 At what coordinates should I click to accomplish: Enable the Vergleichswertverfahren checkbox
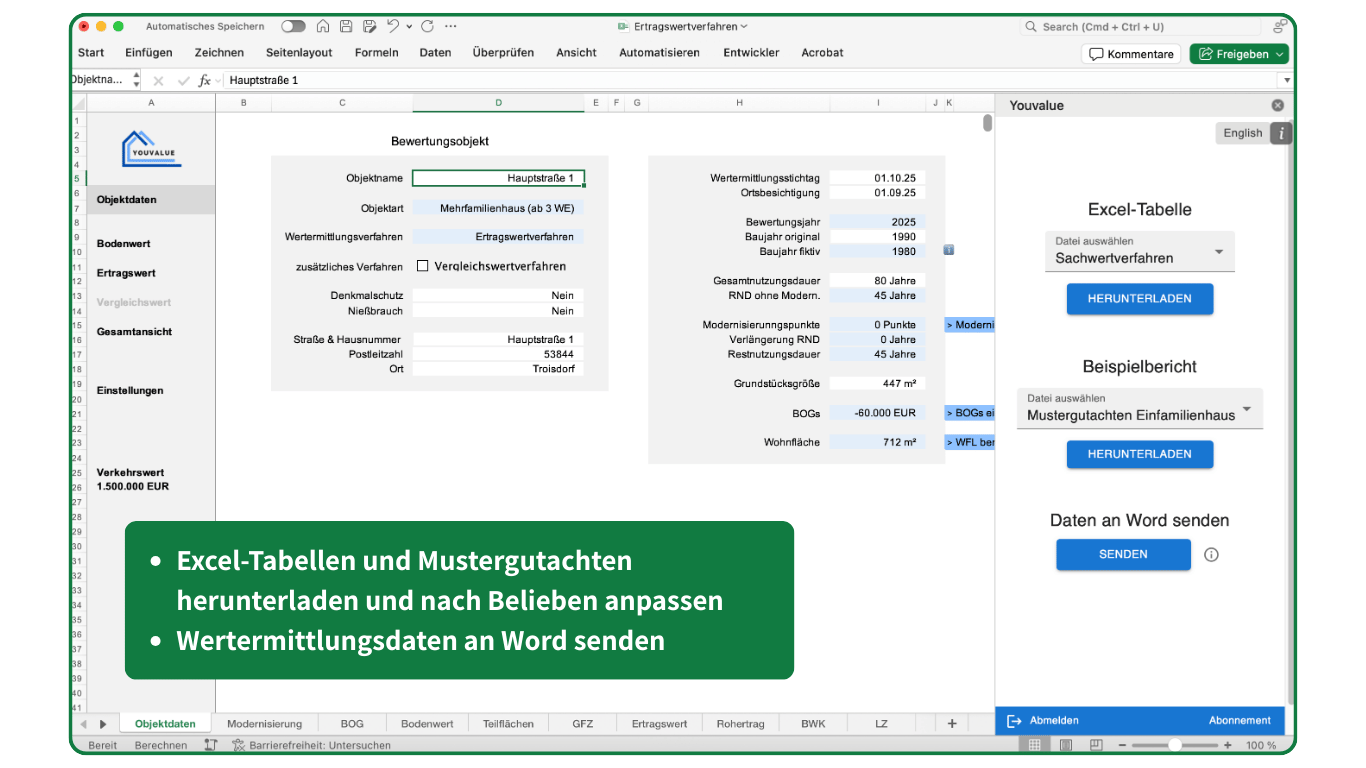[x=423, y=266]
